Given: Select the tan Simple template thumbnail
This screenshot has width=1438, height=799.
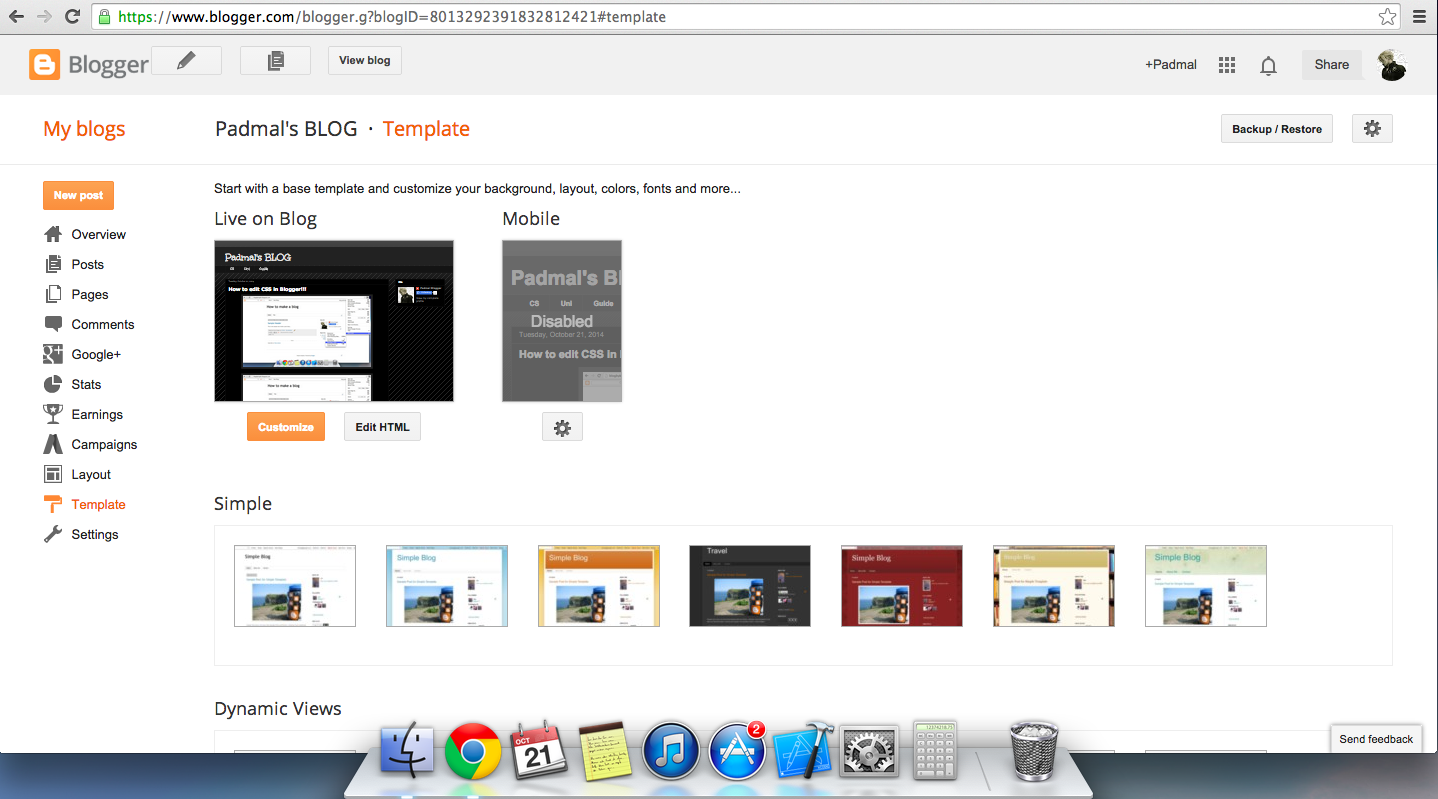Looking at the screenshot, I should coord(1054,586).
